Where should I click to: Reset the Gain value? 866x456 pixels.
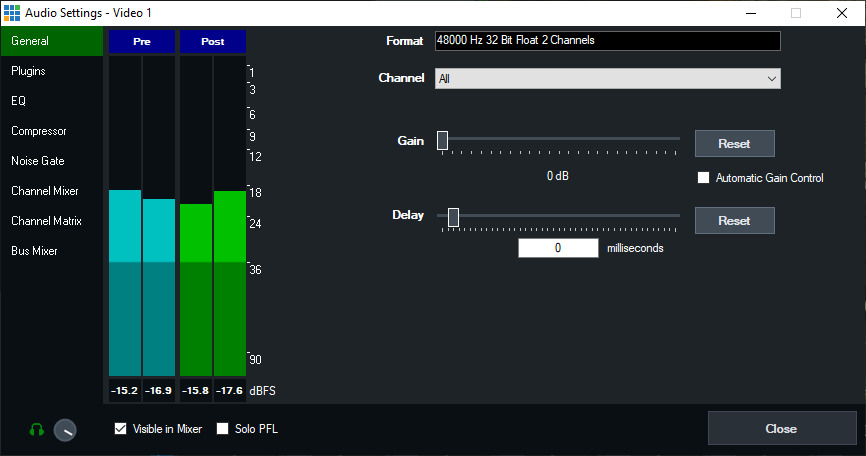734,144
